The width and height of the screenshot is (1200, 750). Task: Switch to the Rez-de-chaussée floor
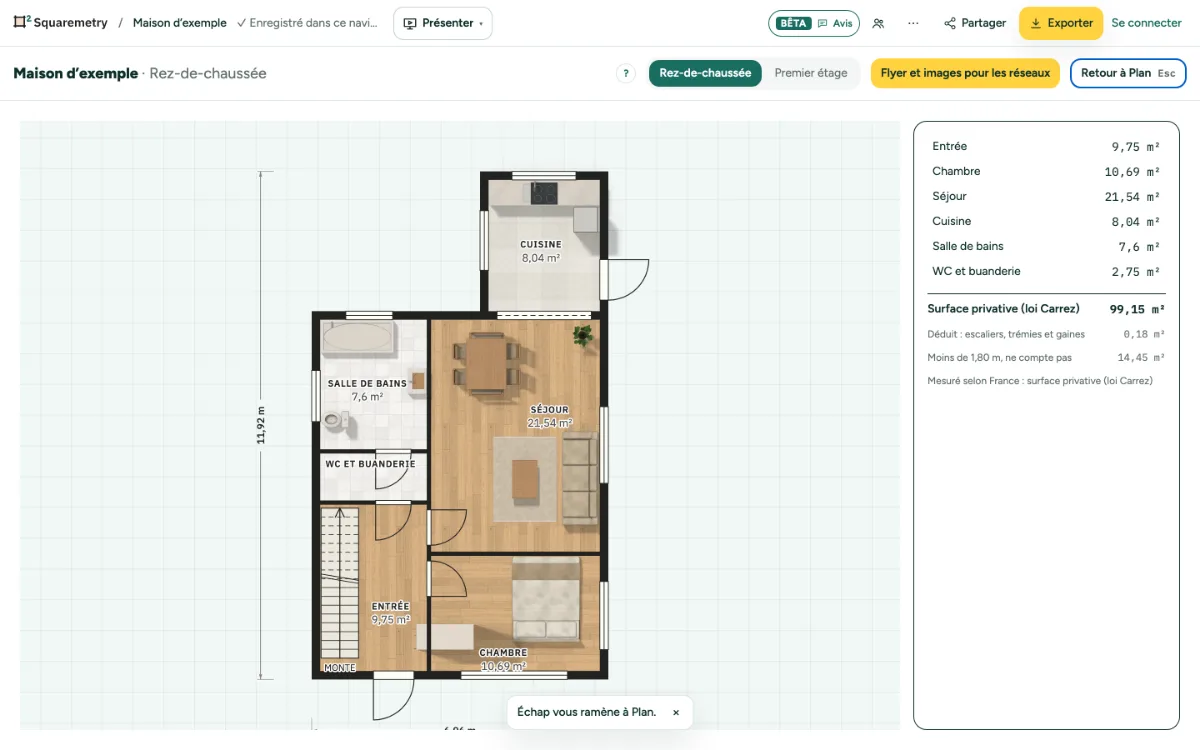coord(705,73)
